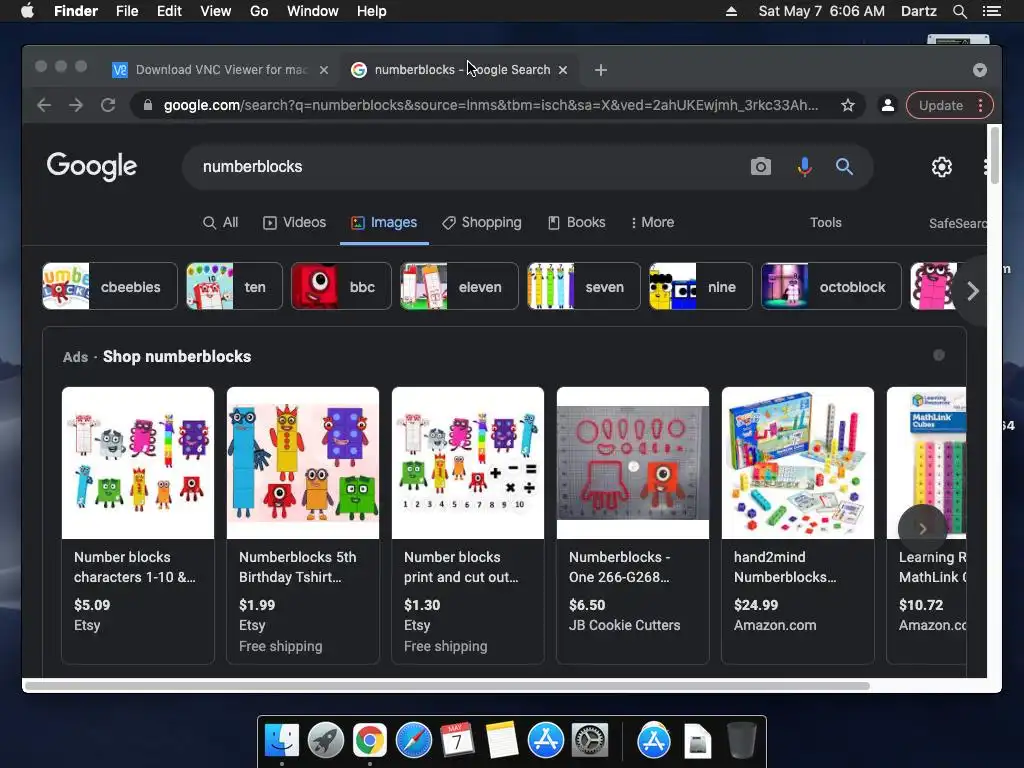
Task: Click the $5.09 price text
Action: [92, 605]
